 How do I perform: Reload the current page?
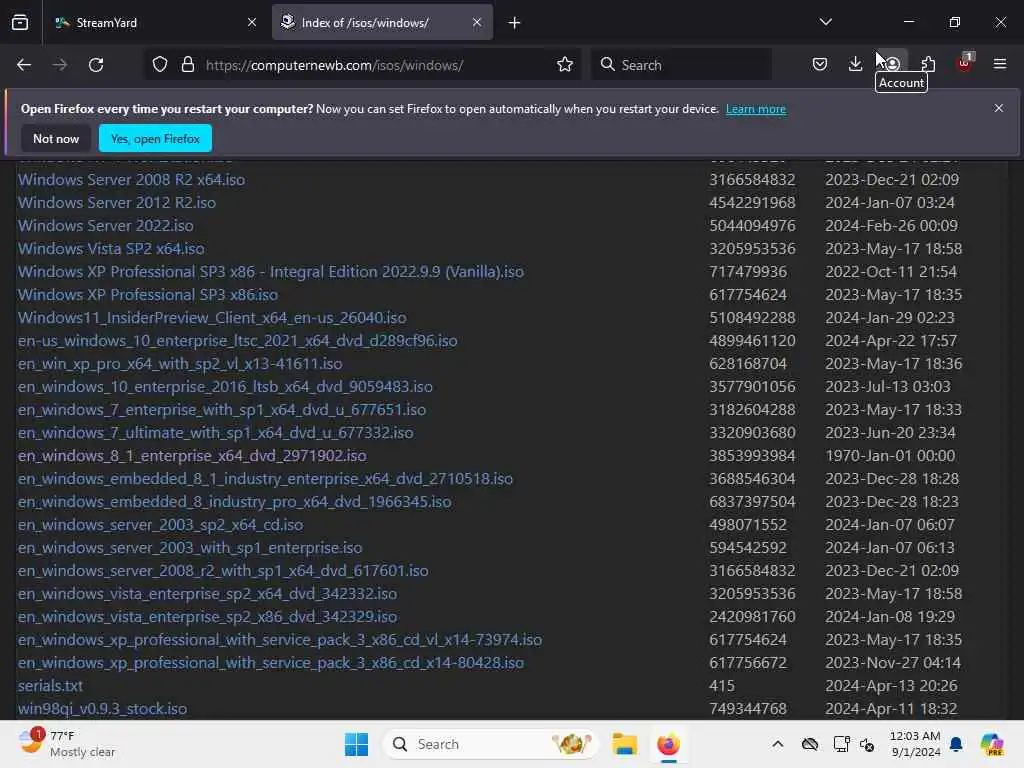pyautogui.click(x=96, y=65)
